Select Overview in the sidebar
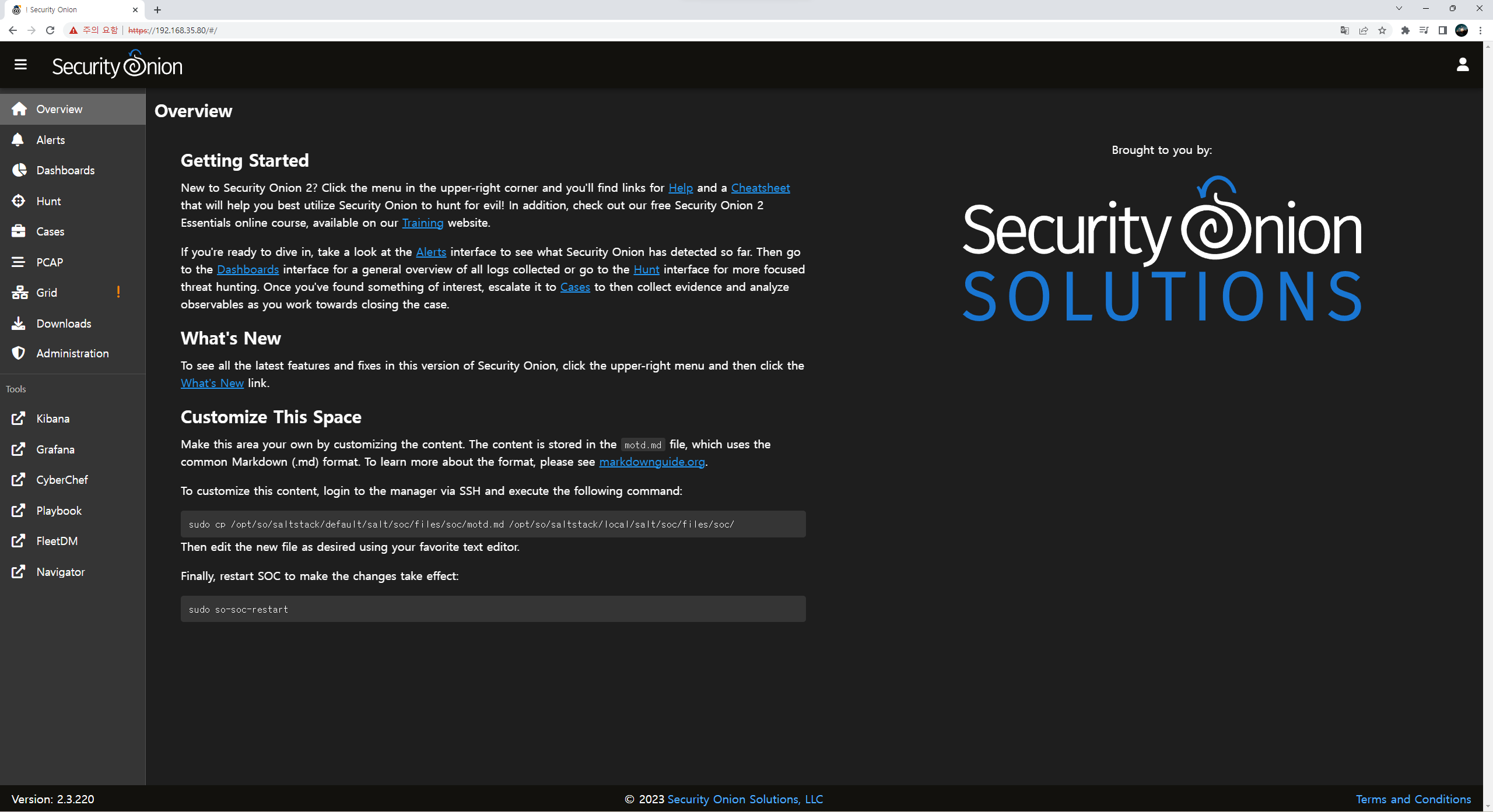 click(x=73, y=109)
